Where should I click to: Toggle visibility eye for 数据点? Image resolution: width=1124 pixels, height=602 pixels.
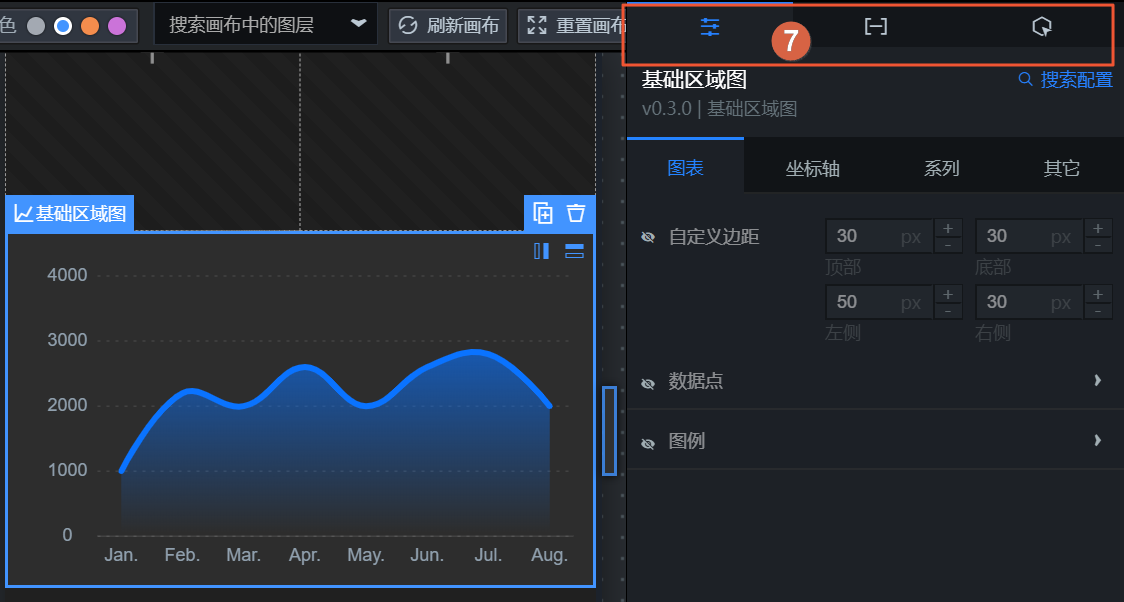(x=648, y=383)
